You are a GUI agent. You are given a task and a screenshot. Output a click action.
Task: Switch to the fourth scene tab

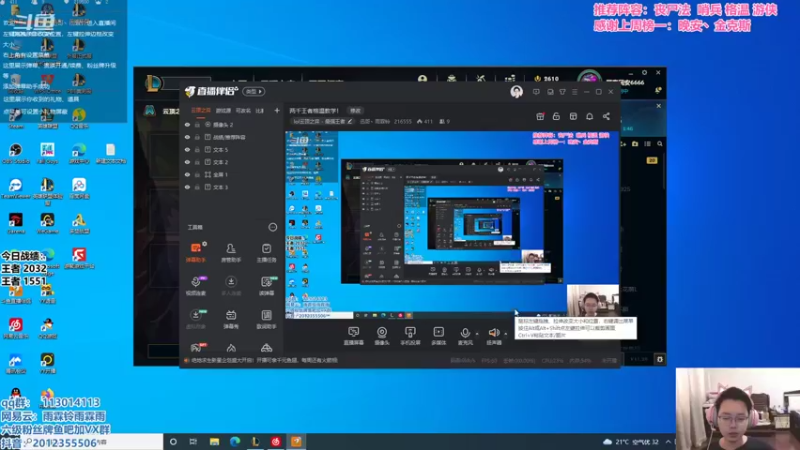[x=259, y=110]
